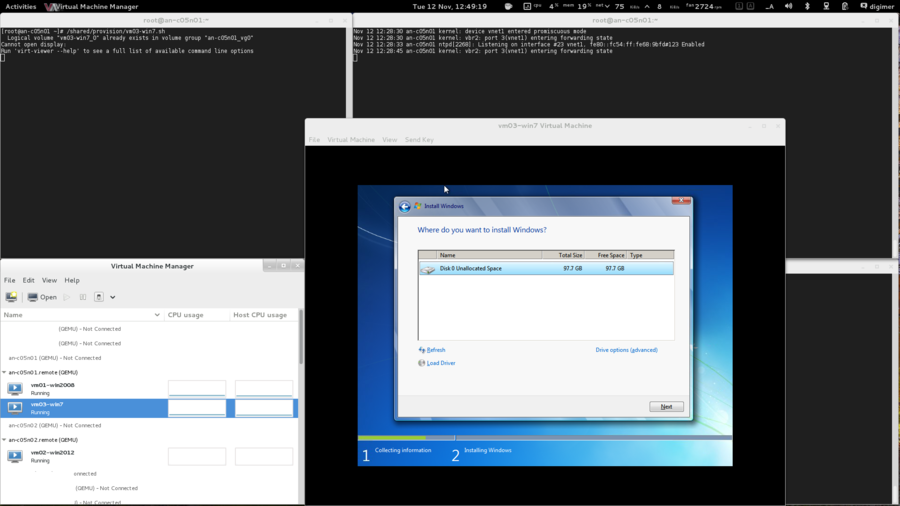The height and width of the screenshot is (506, 900).
Task: Click the 'A' caps lock indicator icon
Action: tap(750, 6)
